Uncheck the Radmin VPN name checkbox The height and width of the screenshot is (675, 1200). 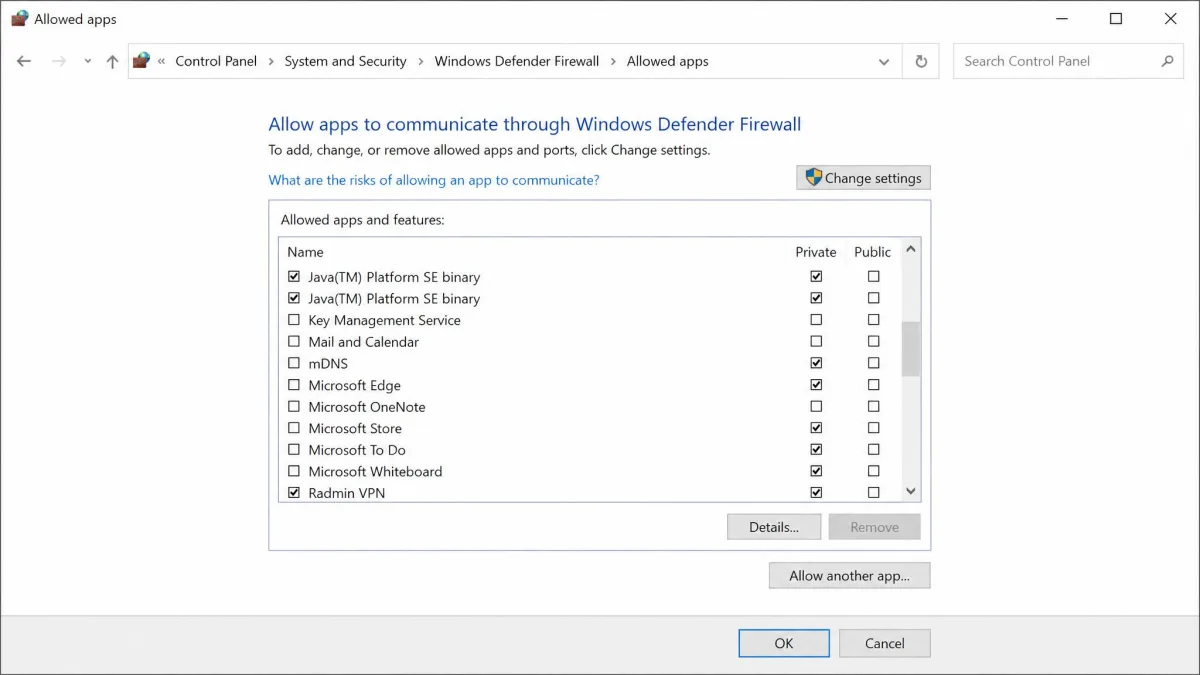tap(294, 493)
